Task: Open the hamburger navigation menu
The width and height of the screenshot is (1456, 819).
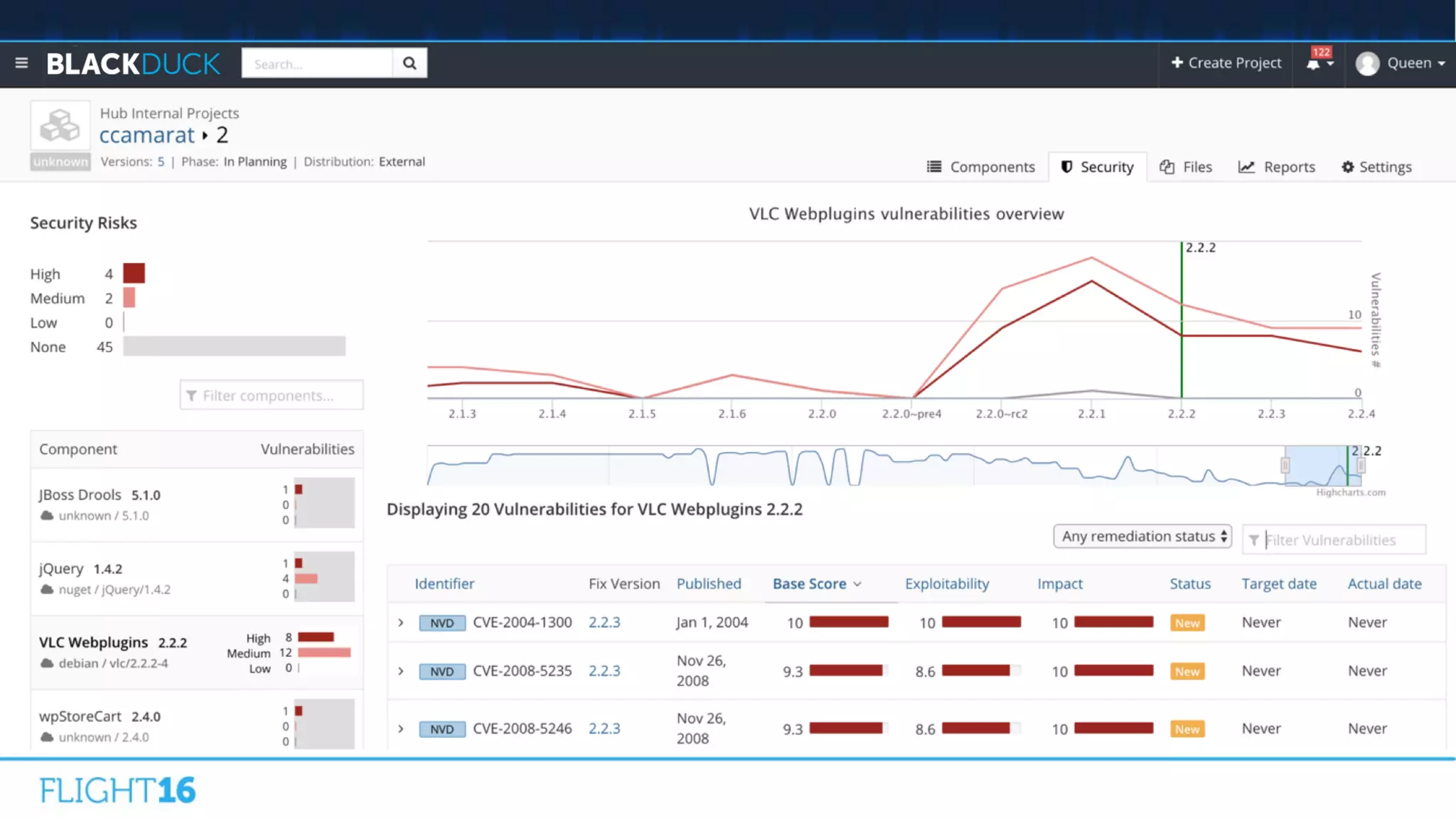Action: 21,63
